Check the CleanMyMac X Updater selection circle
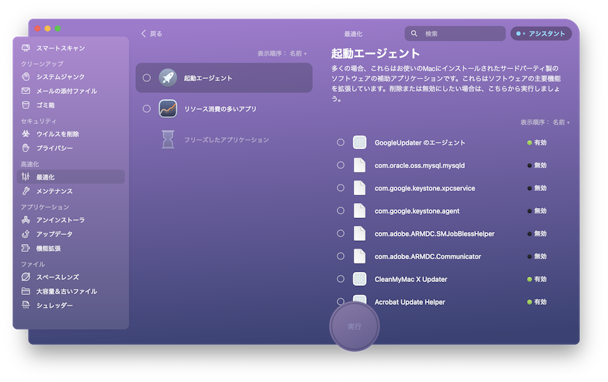Image resolution: width=608 pixels, height=382 pixels. click(340, 279)
